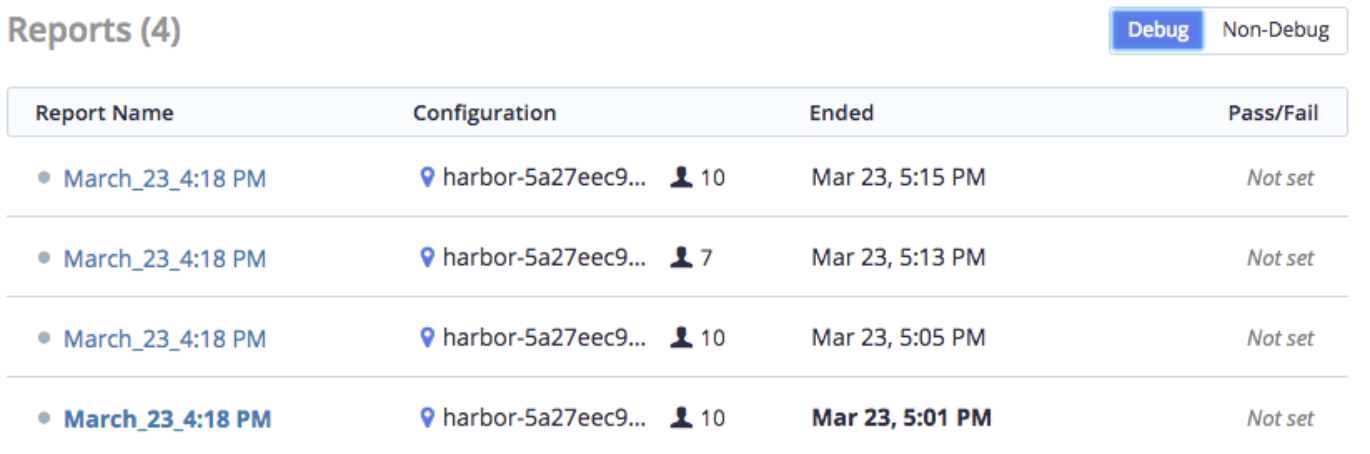Click location pin icon in first report row

tap(427, 178)
